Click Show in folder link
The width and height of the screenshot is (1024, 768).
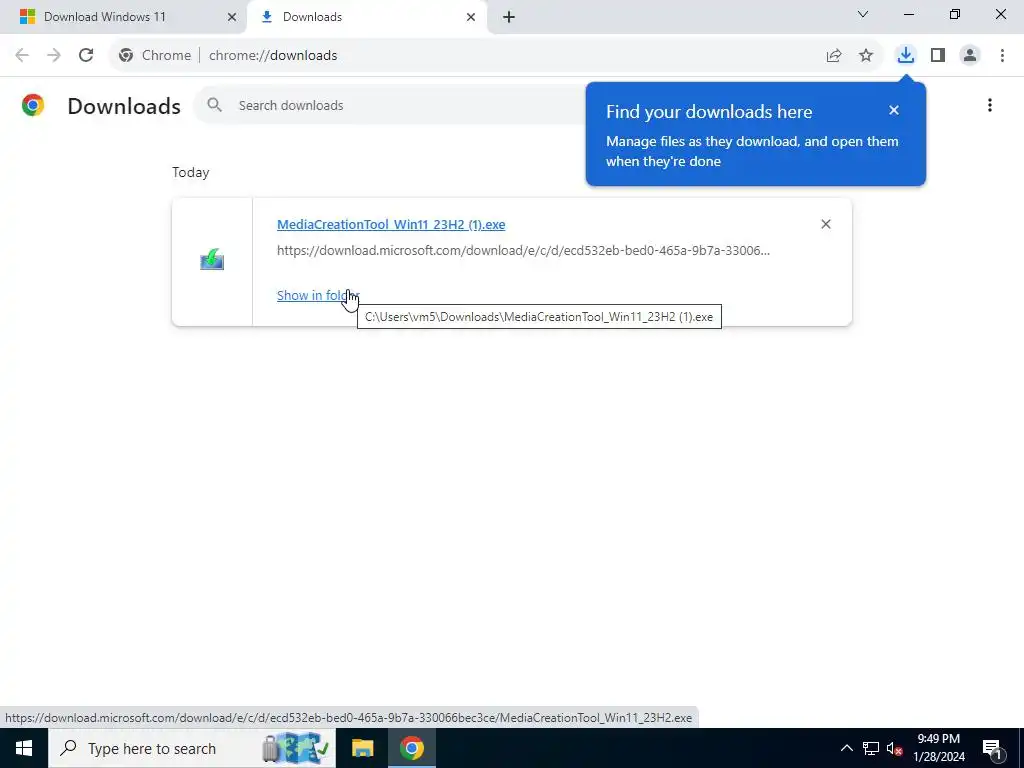(317, 295)
